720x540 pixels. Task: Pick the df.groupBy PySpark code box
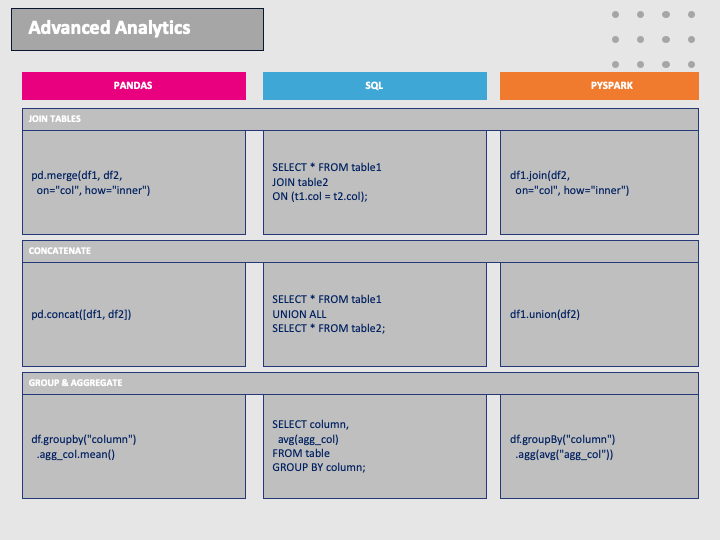pos(599,446)
